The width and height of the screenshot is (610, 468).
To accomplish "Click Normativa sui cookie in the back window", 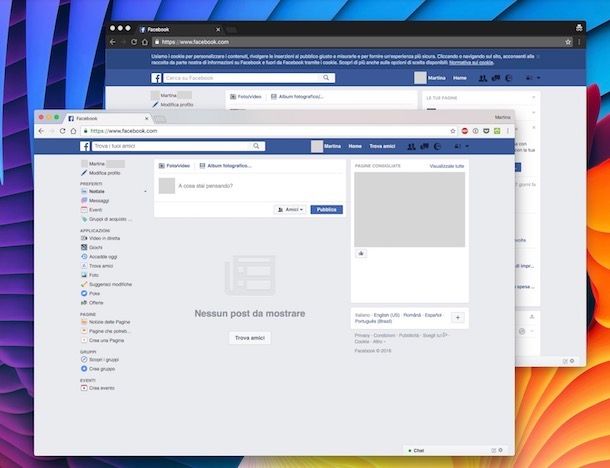I will point(471,63).
